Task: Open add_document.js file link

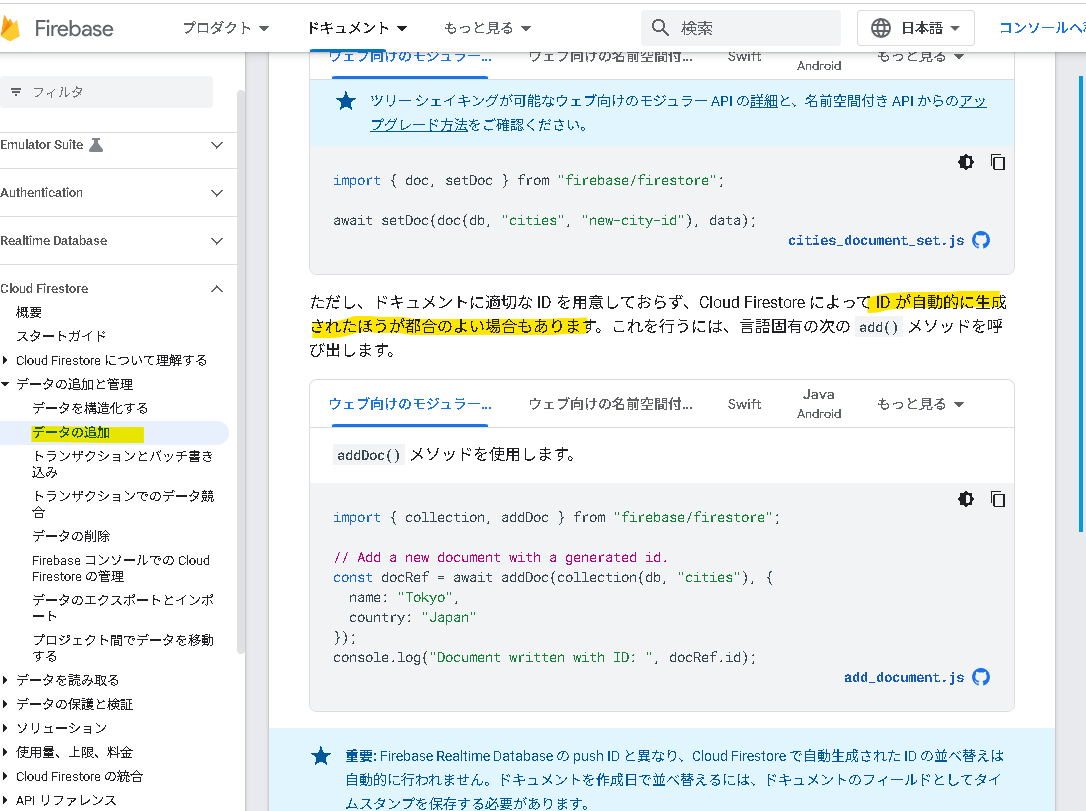Action: [x=904, y=677]
